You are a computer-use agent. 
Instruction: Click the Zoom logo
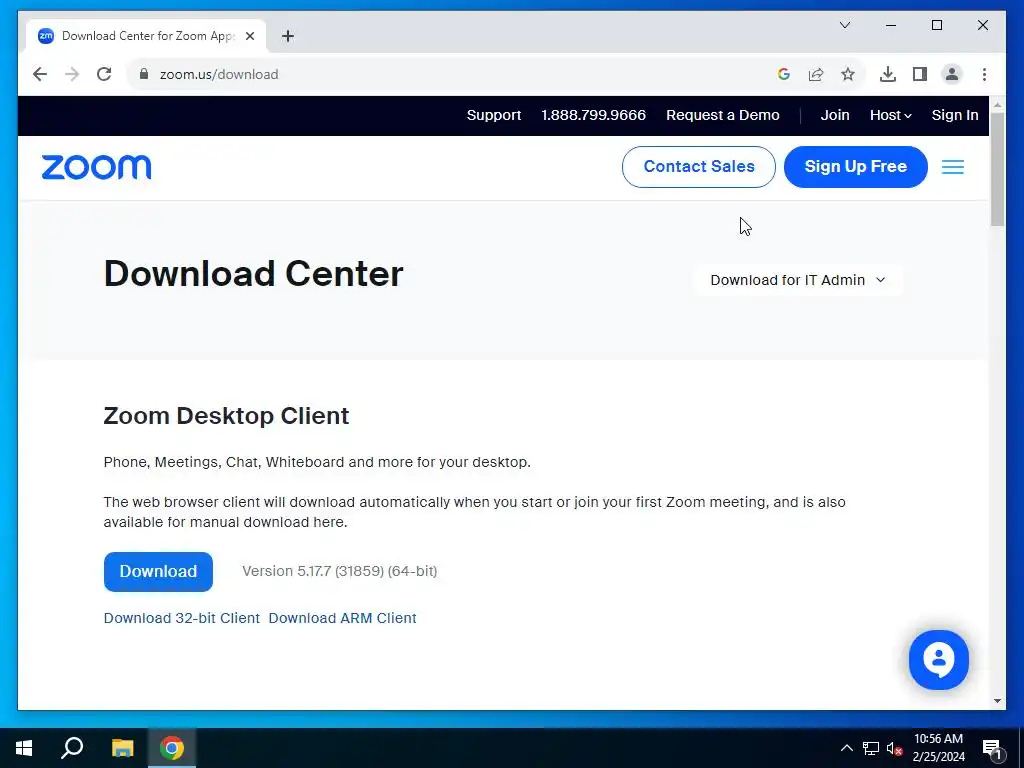click(96, 167)
